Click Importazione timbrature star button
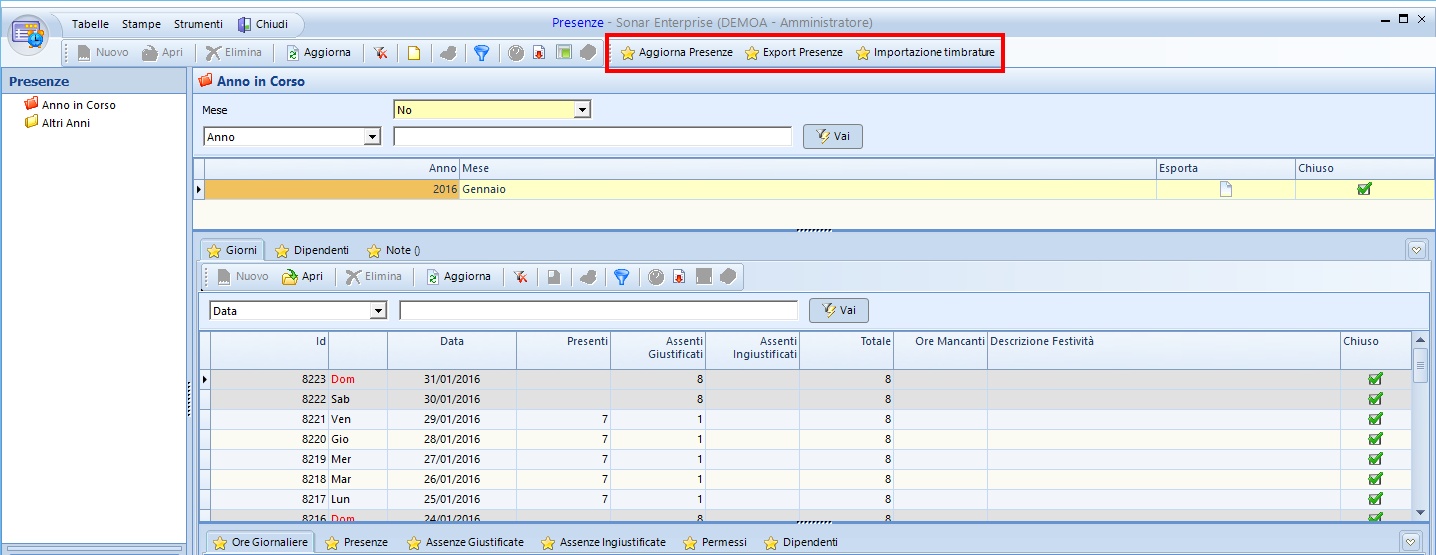Viewport: 1436px width, 555px height. click(924, 53)
